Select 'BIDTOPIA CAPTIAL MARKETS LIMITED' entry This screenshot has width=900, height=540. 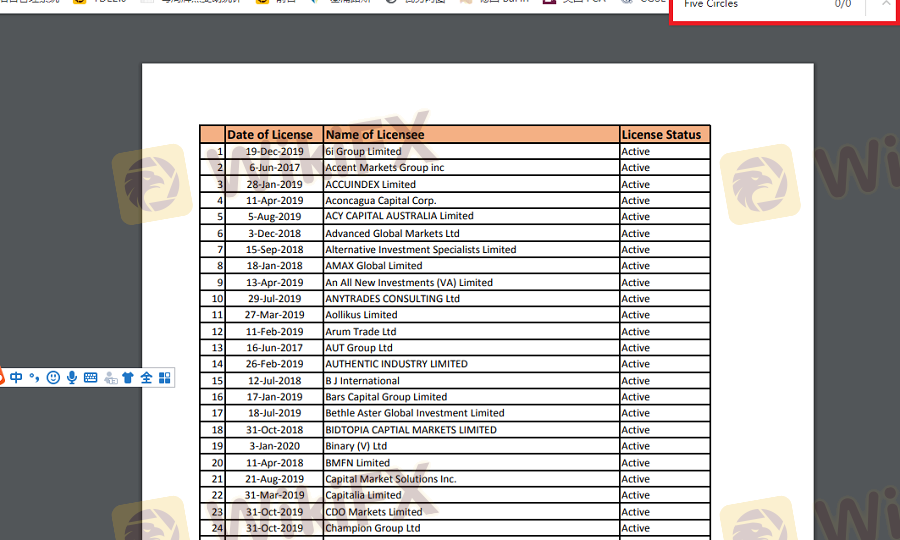(411, 430)
